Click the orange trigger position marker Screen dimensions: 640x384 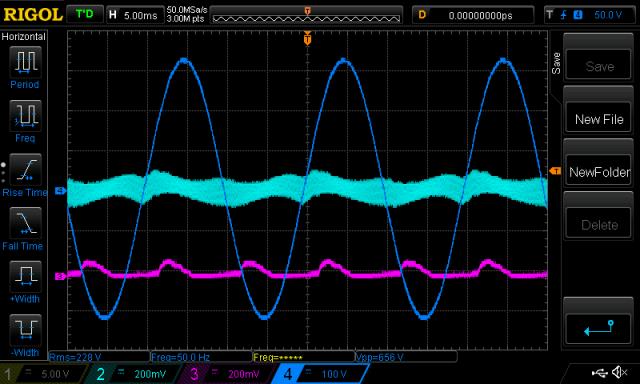pos(307,39)
